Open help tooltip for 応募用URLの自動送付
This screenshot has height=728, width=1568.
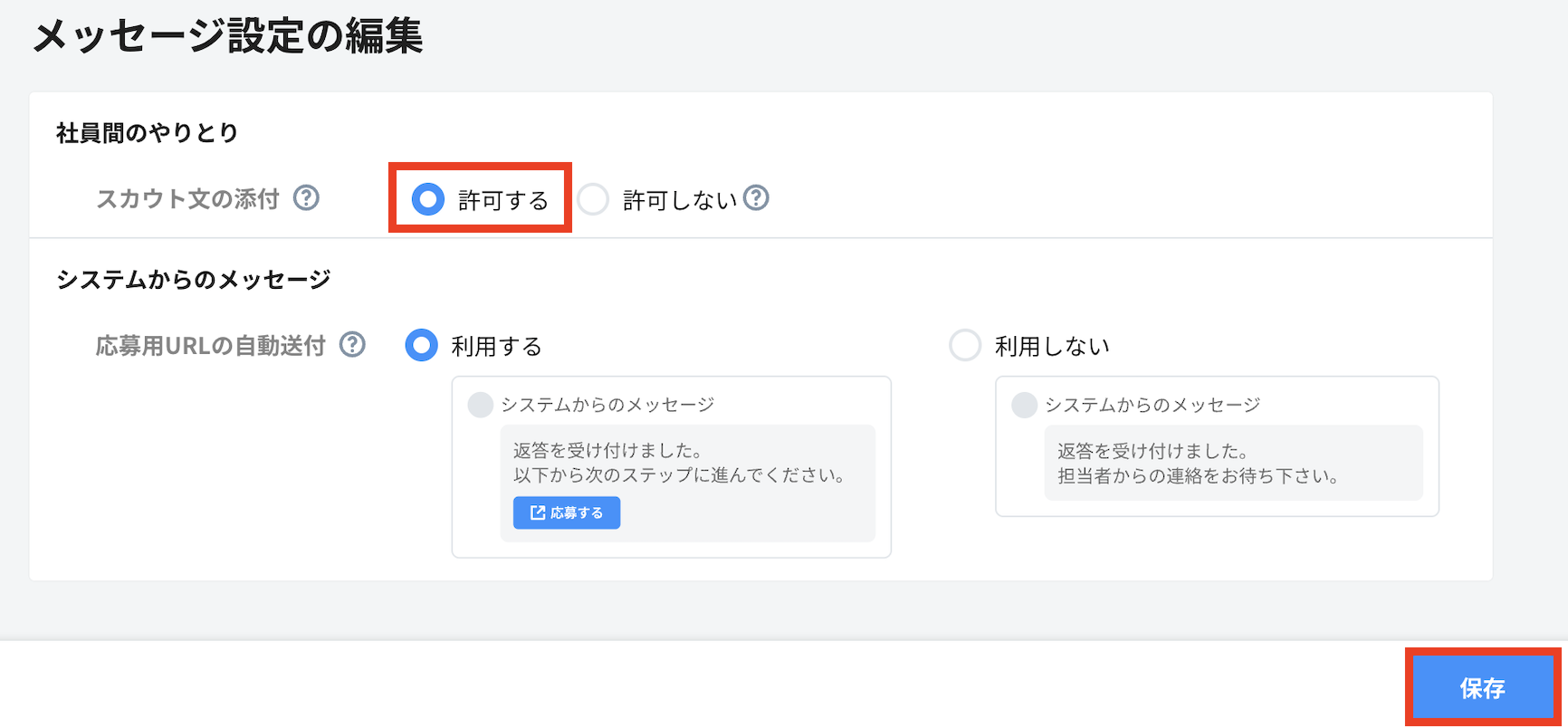pos(352,345)
